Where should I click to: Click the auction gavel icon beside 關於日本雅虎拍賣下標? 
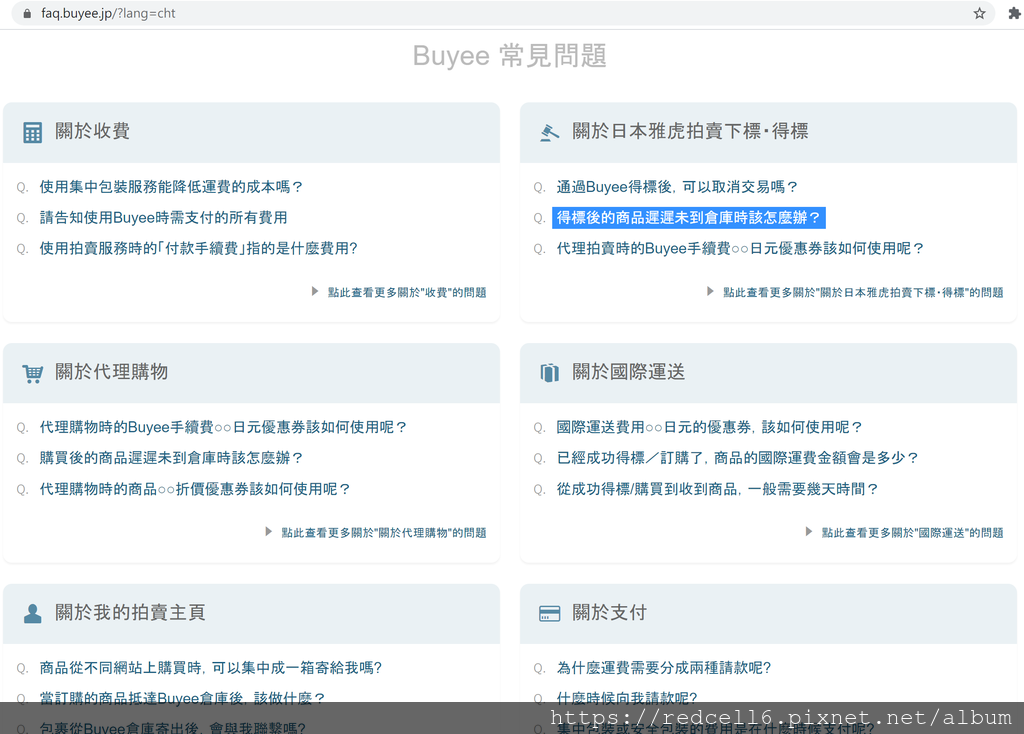[x=549, y=132]
